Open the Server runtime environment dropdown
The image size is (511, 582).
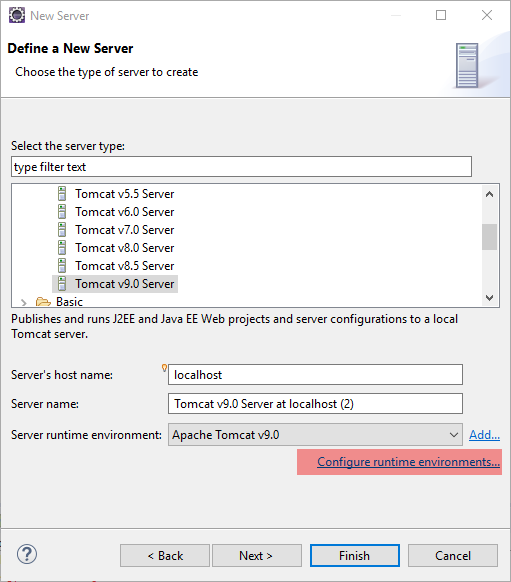(x=315, y=435)
